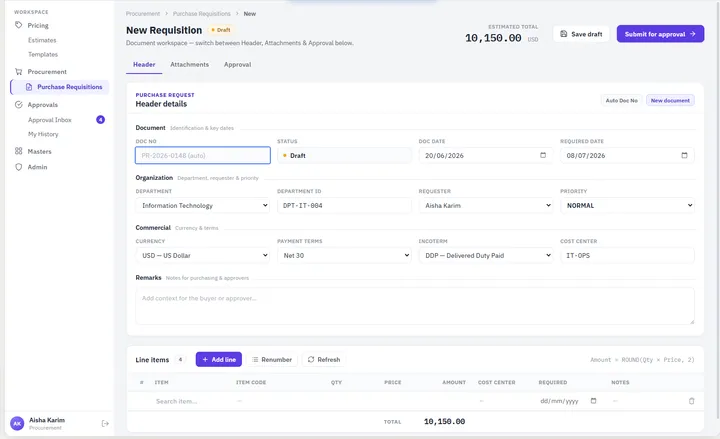Click Procurement breadcrumb link
The height and width of the screenshot is (439, 720).
click(143, 14)
